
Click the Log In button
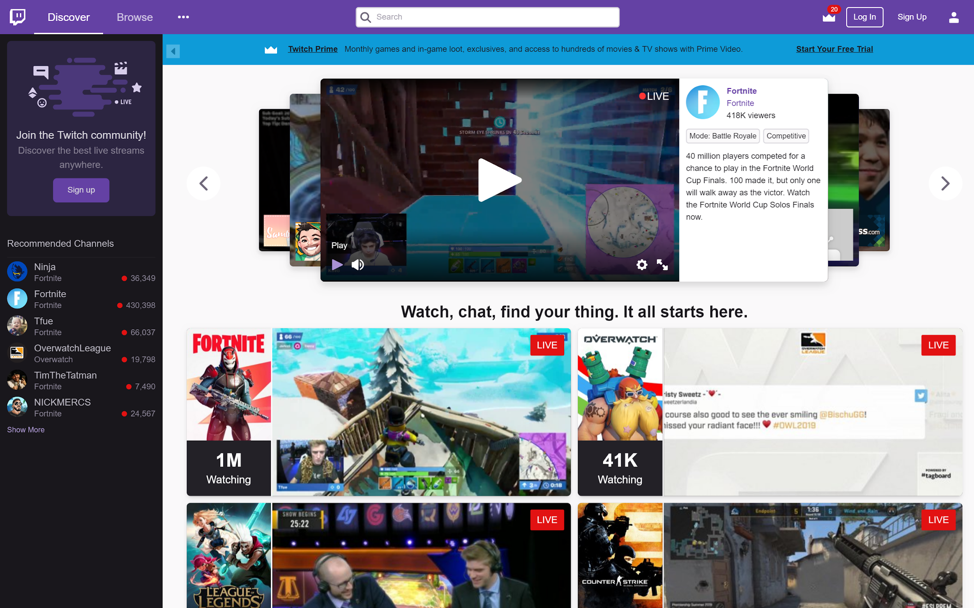tap(865, 17)
